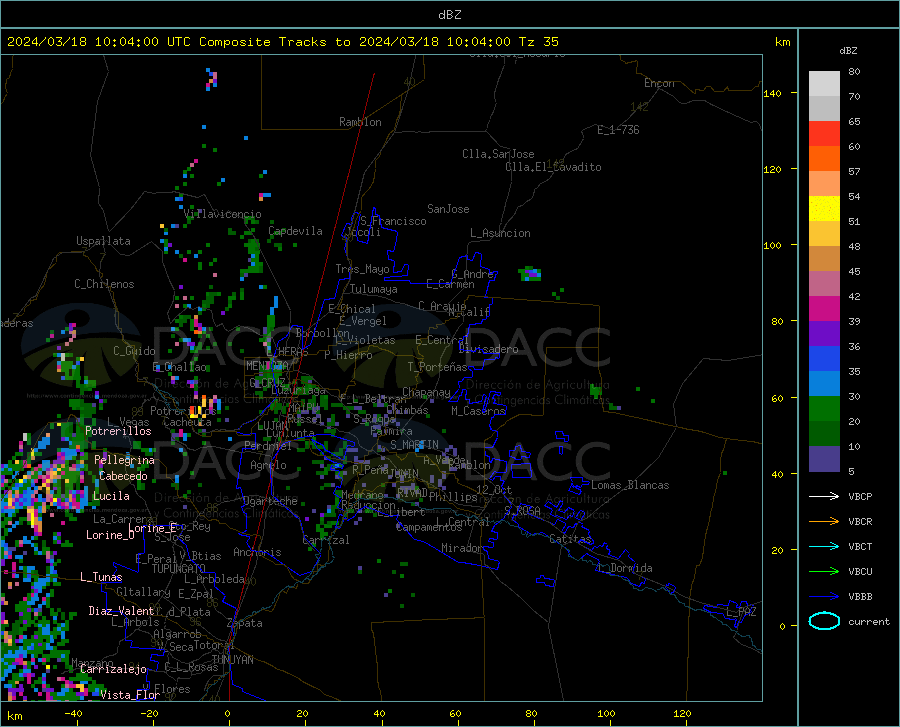Click the 'Tz 35' threshold text
Viewport: 900px width, 727px height.
click(x=538, y=42)
